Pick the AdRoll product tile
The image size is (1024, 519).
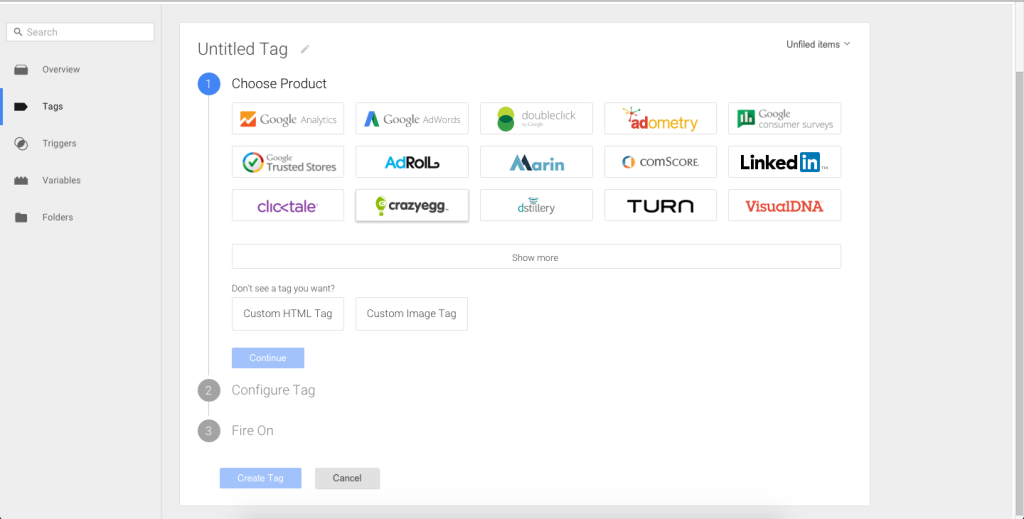(x=412, y=162)
